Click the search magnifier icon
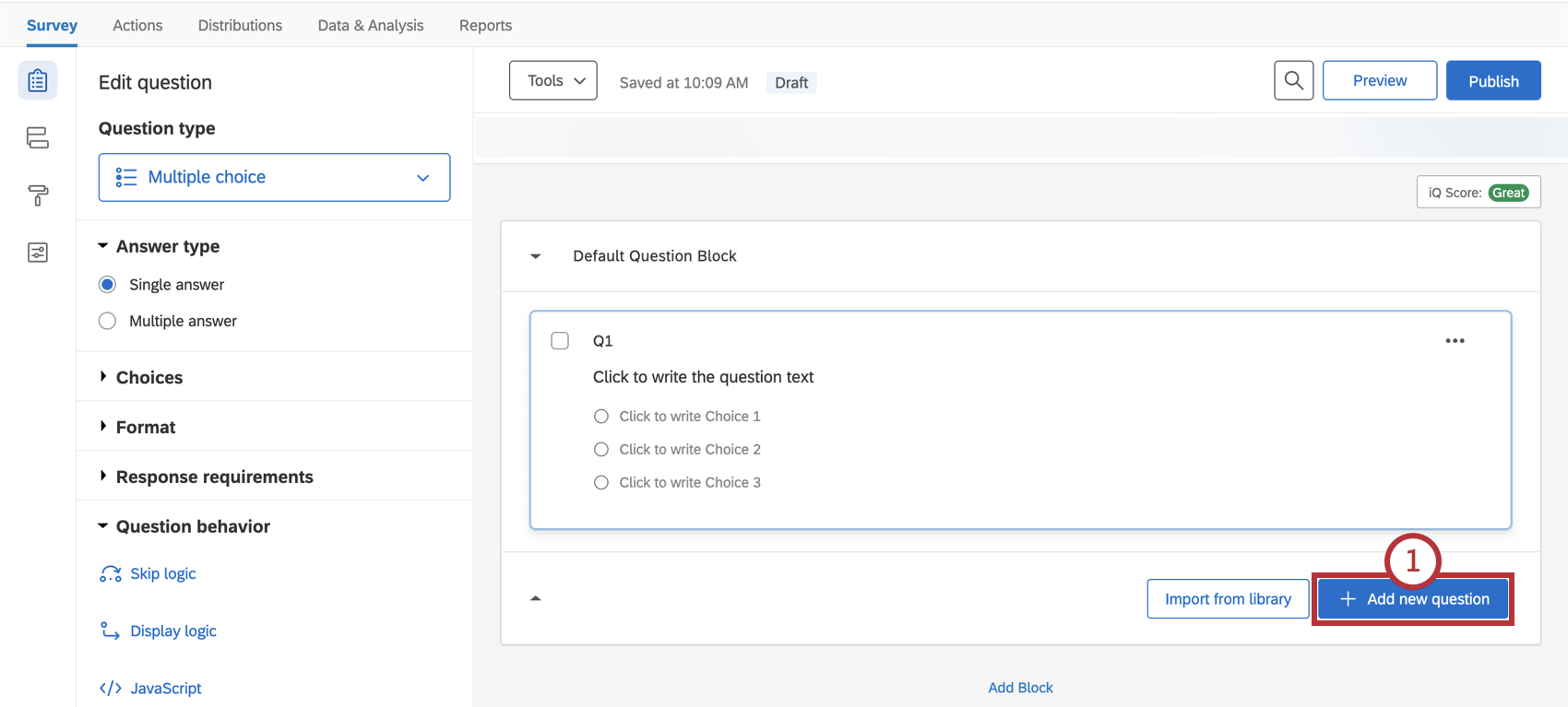Viewport: 1568px width, 707px height. tap(1293, 81)
